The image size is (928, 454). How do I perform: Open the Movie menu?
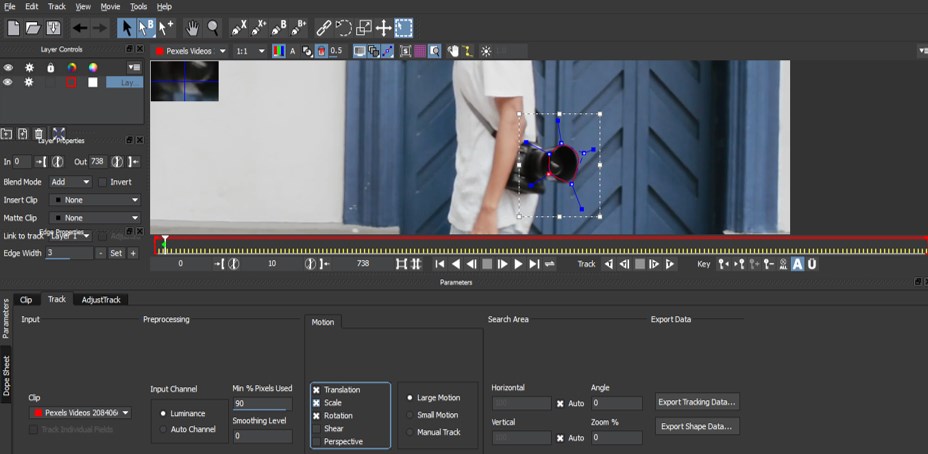[110, 7]
